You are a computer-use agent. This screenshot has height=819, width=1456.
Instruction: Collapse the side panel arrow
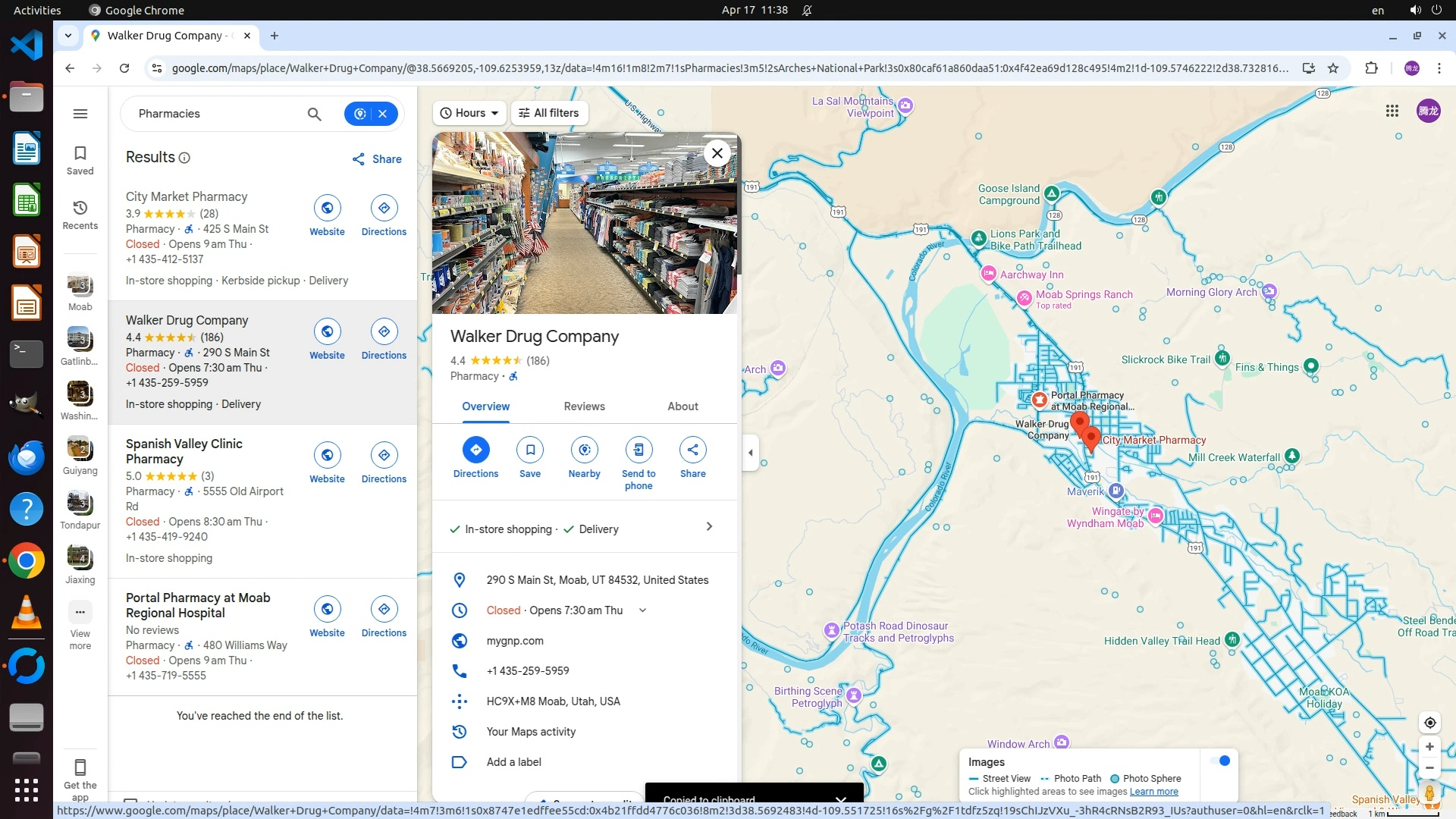point(751,453)
